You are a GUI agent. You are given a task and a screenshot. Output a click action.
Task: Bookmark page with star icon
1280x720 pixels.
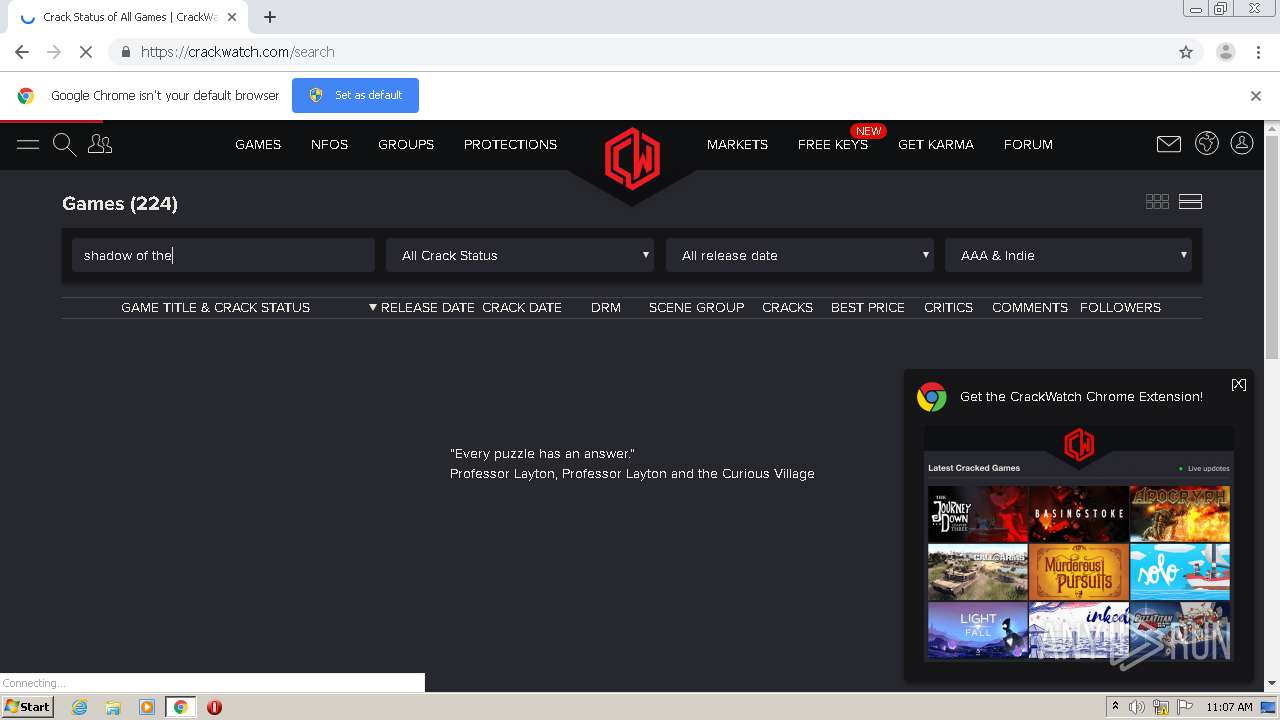tap(1186, 52)
